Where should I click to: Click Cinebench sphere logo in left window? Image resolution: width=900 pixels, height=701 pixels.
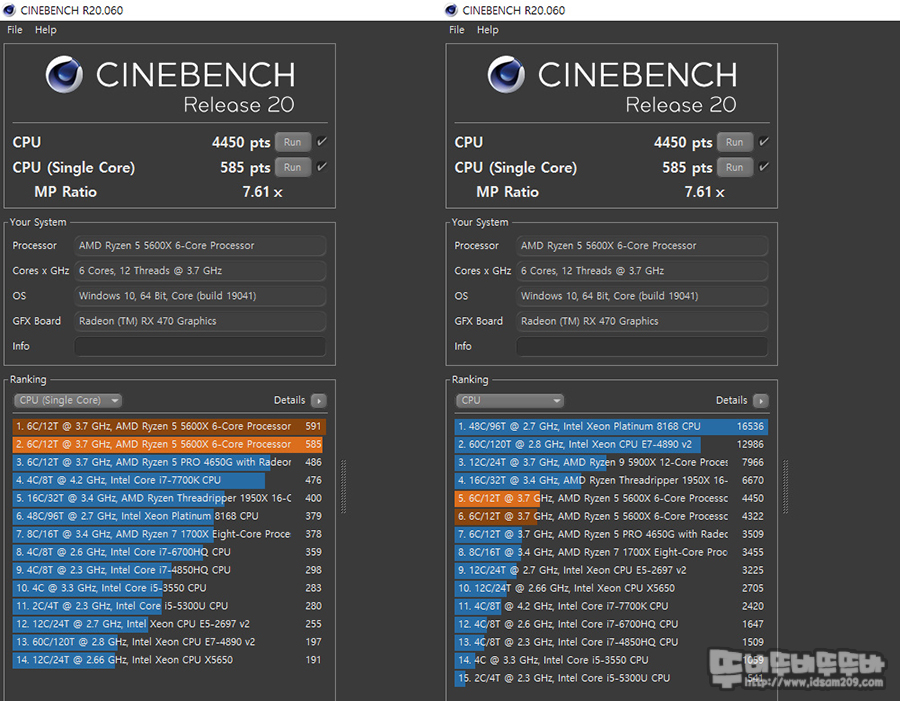tap(64, 75)
